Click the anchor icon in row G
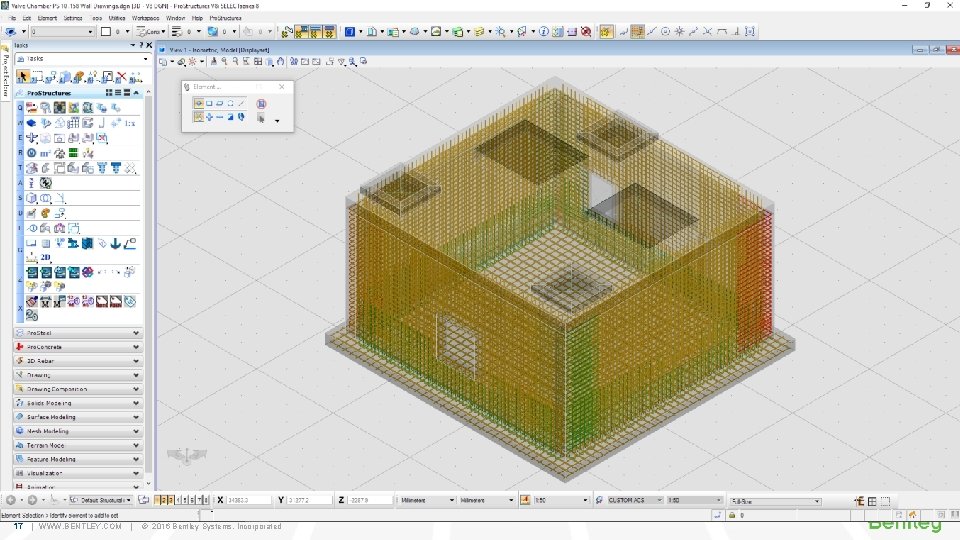 coord(116,243)
